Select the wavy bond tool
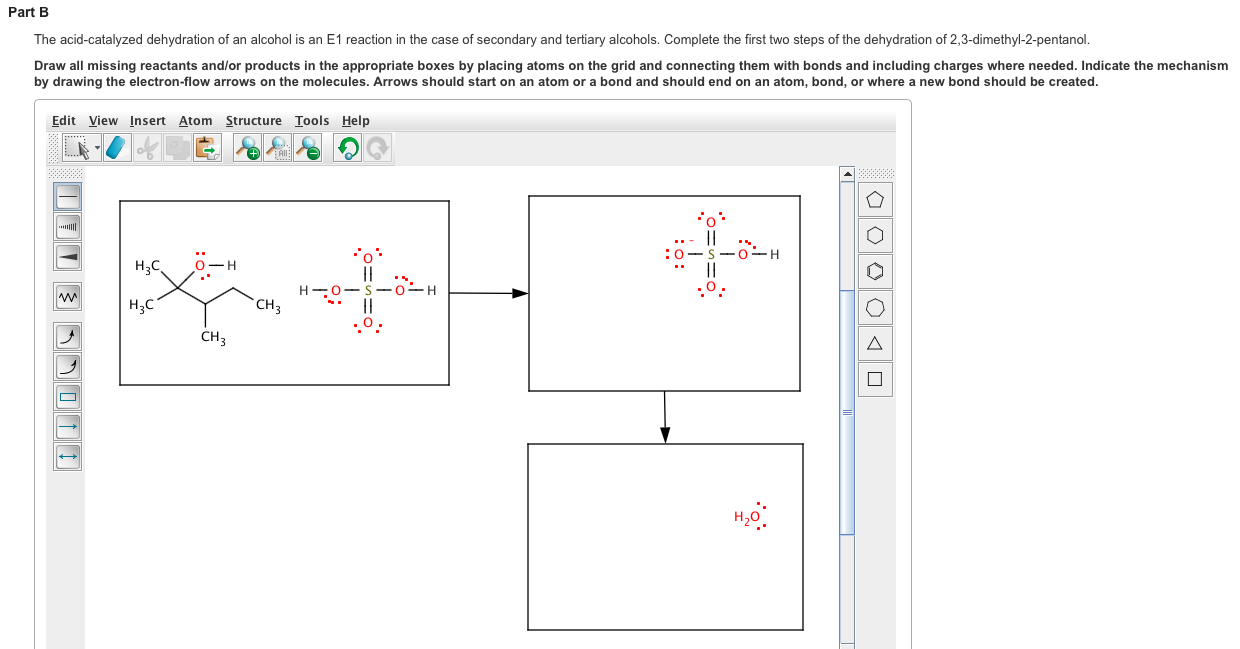This screenshot has height=649, width=1240. 66,298
